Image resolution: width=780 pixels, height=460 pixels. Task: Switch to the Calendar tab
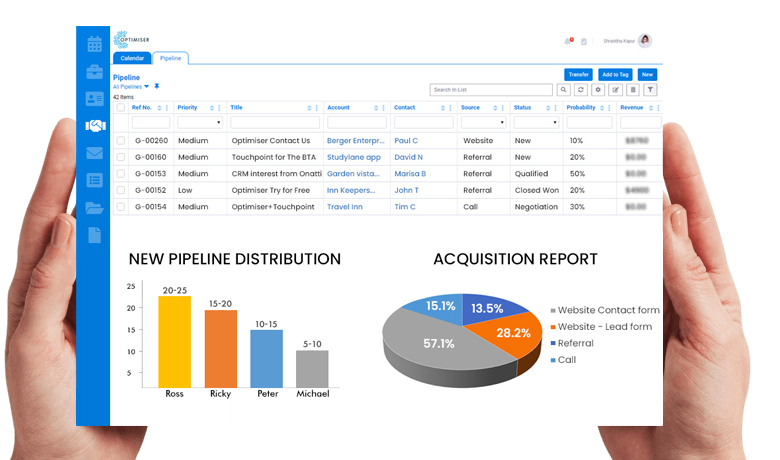(133, 59)
